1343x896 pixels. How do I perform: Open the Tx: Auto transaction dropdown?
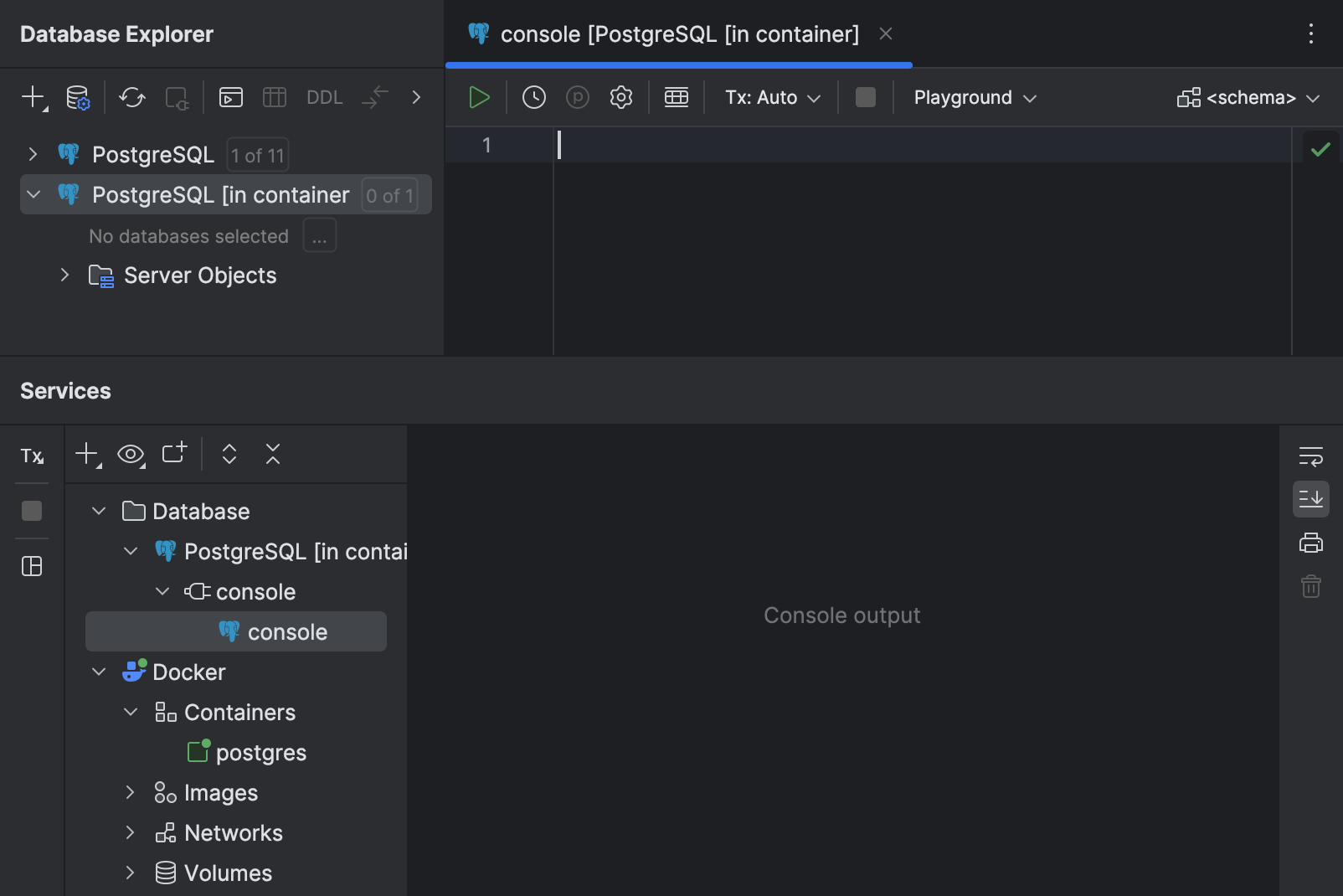pyautogui.click(x=770, y=97)
